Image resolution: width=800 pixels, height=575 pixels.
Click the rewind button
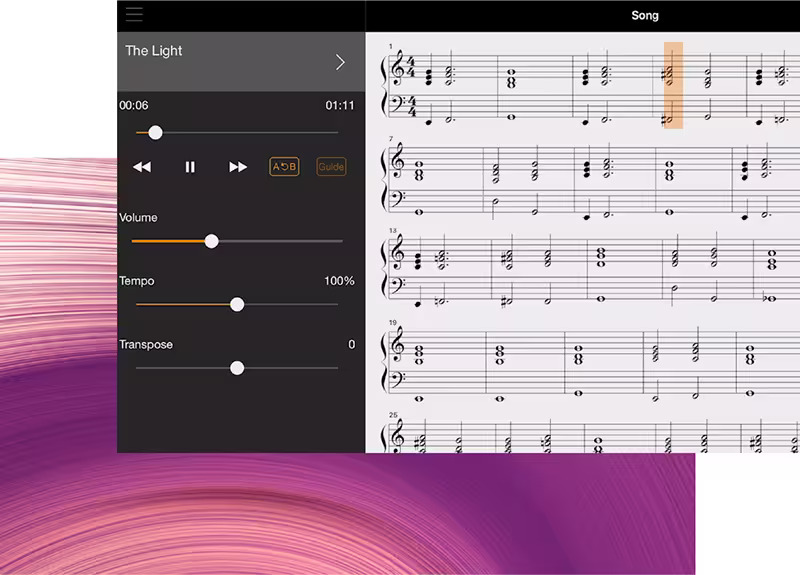coord(142,167)
